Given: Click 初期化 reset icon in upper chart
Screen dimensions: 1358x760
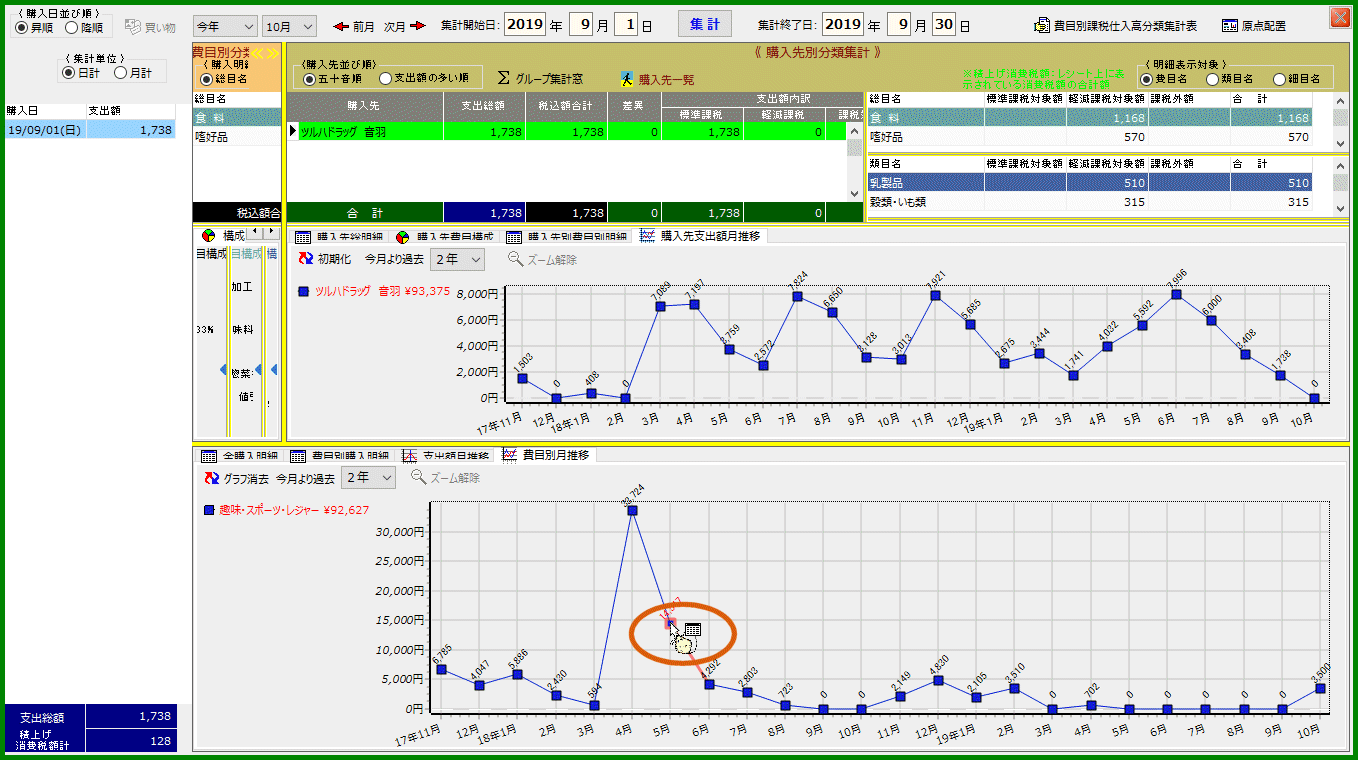Looking at the screenshot, I should click(308, 259).
